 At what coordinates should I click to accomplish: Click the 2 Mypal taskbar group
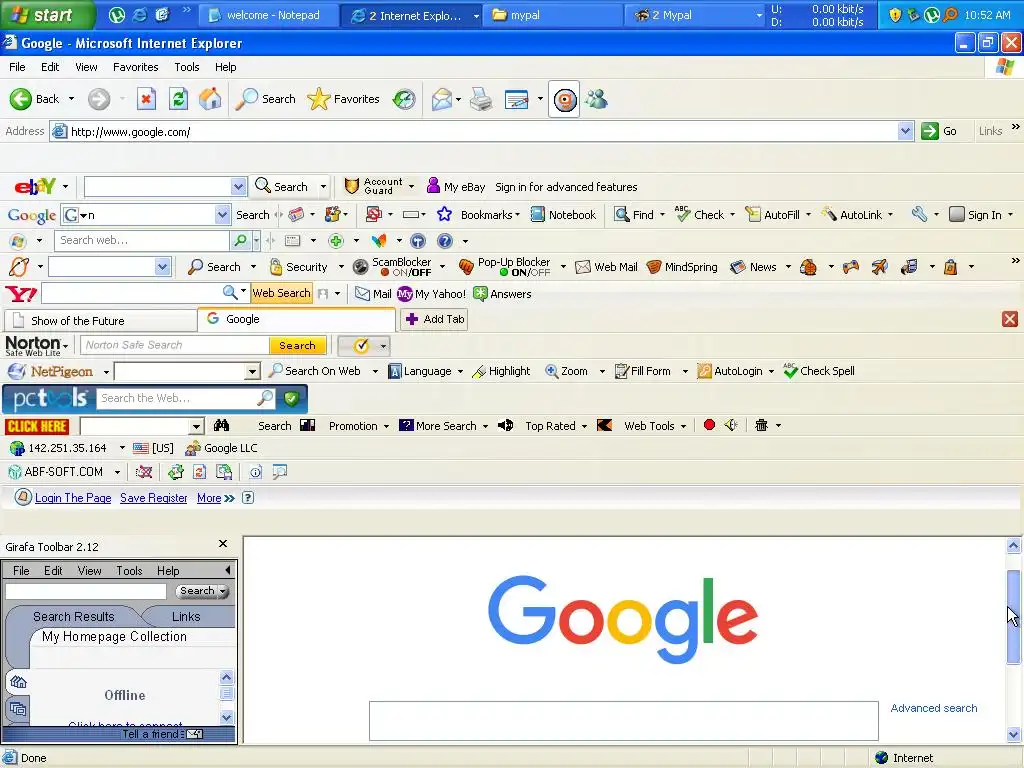[695, 15]
